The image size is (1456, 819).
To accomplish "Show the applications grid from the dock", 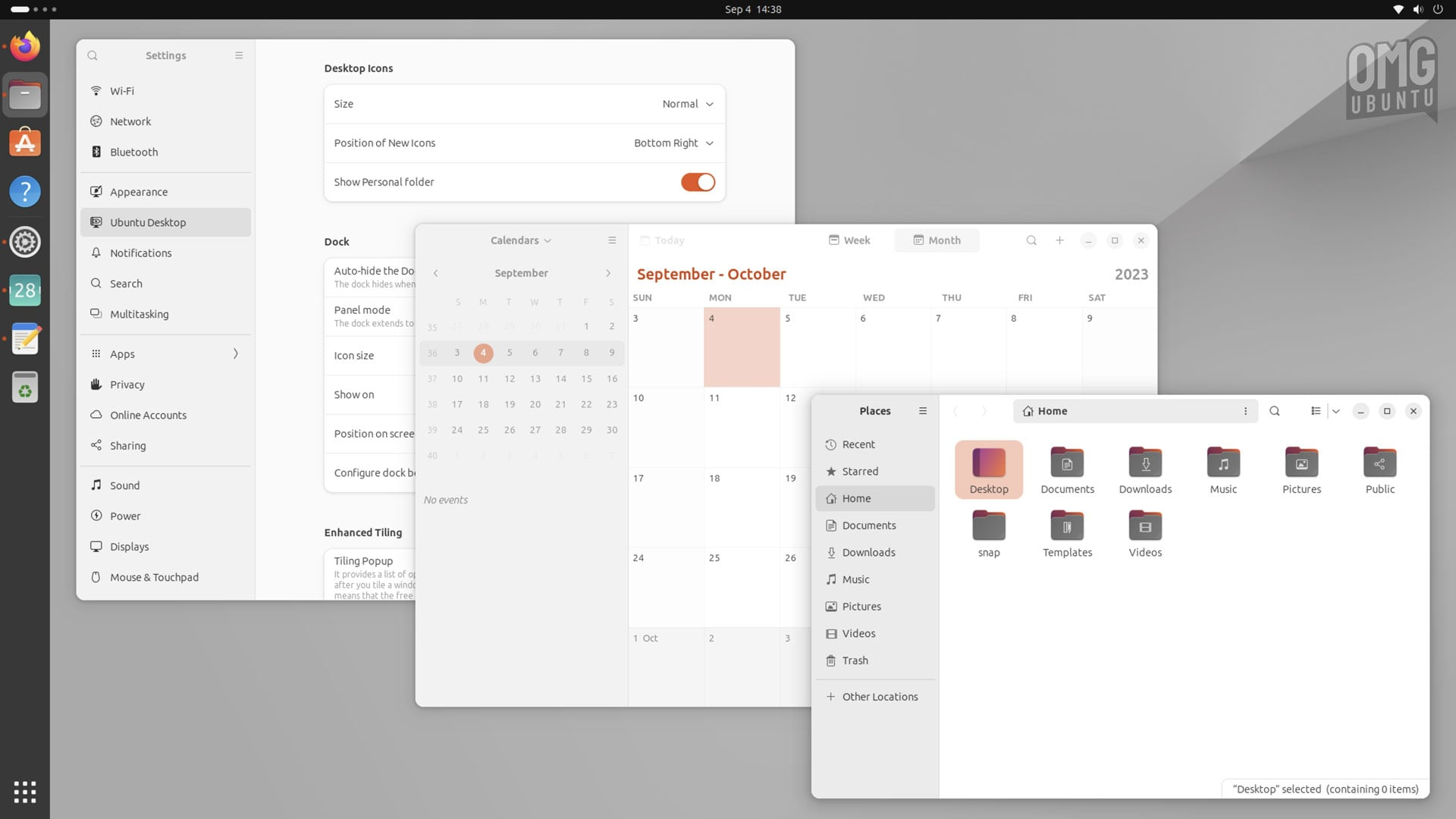I will pyautogui.click(x=25, y=792).
